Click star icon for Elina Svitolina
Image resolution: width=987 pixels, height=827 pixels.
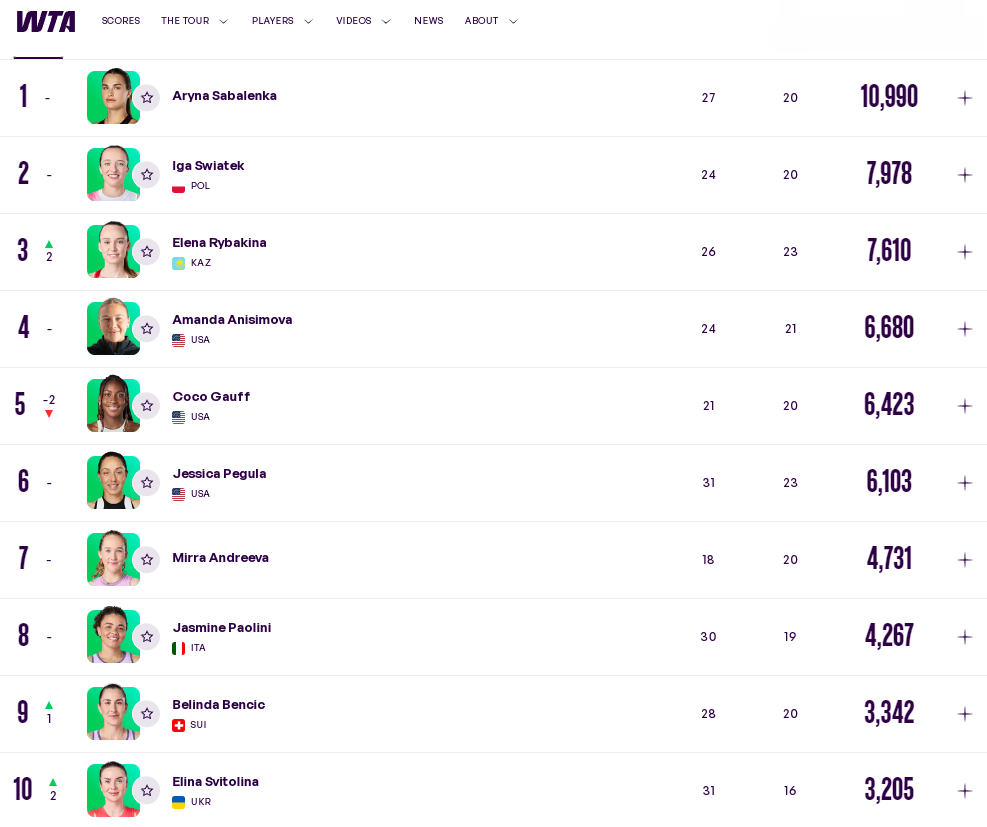pos(147,791)
